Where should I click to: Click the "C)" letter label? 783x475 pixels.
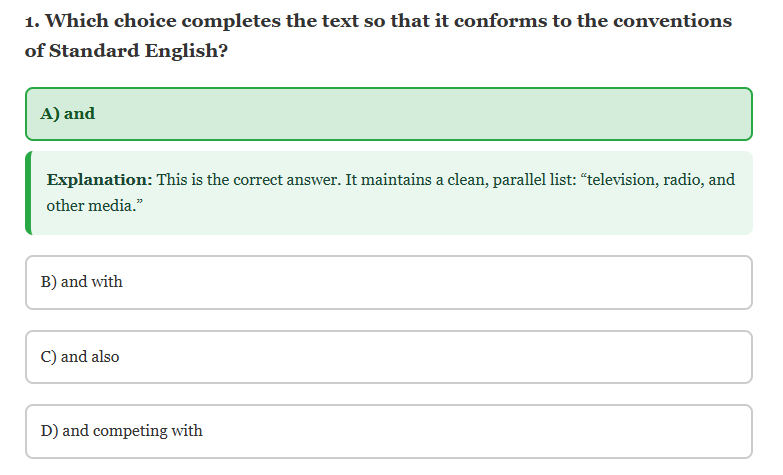click(x=49, y=357)
